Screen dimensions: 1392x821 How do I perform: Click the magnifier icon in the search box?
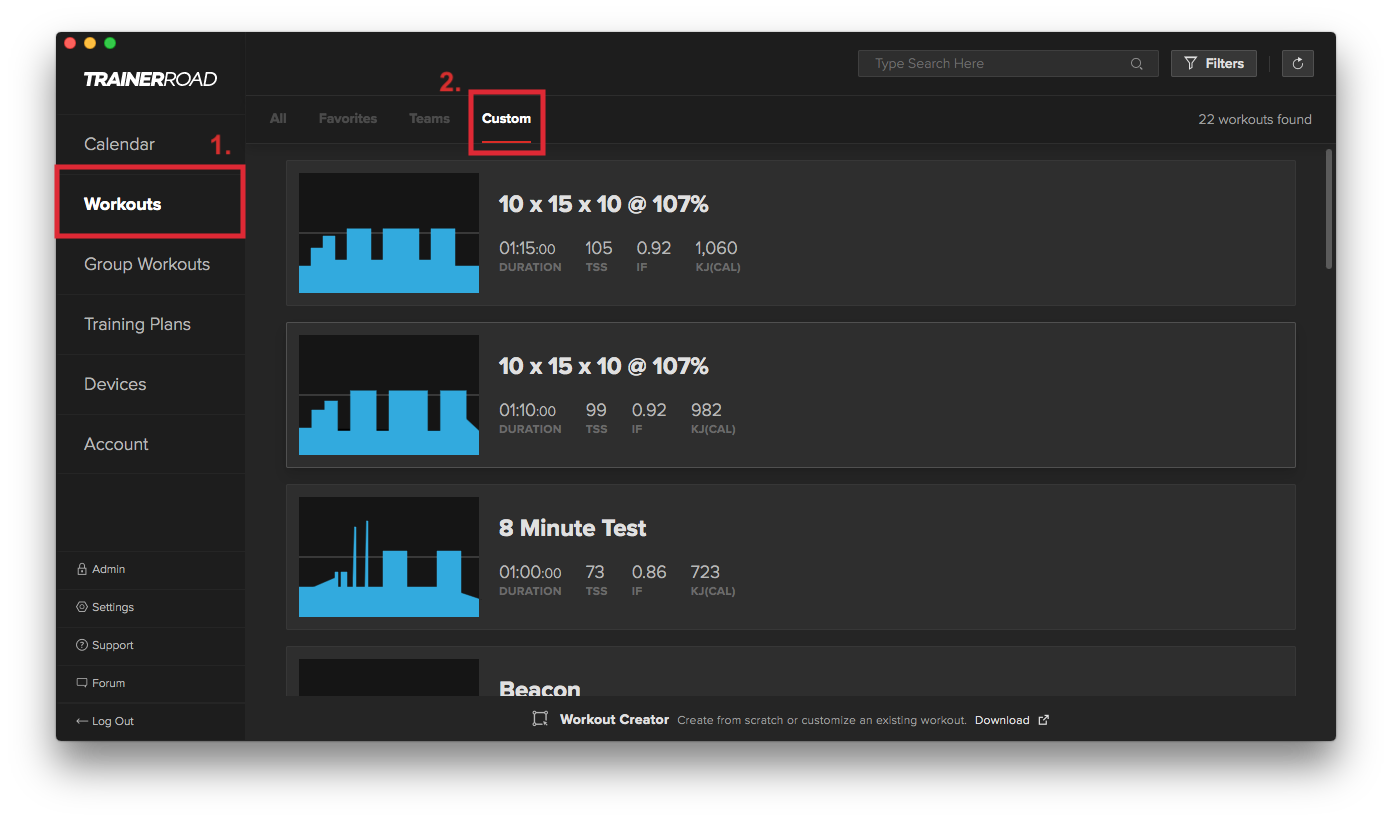(x=1136, y=64)
